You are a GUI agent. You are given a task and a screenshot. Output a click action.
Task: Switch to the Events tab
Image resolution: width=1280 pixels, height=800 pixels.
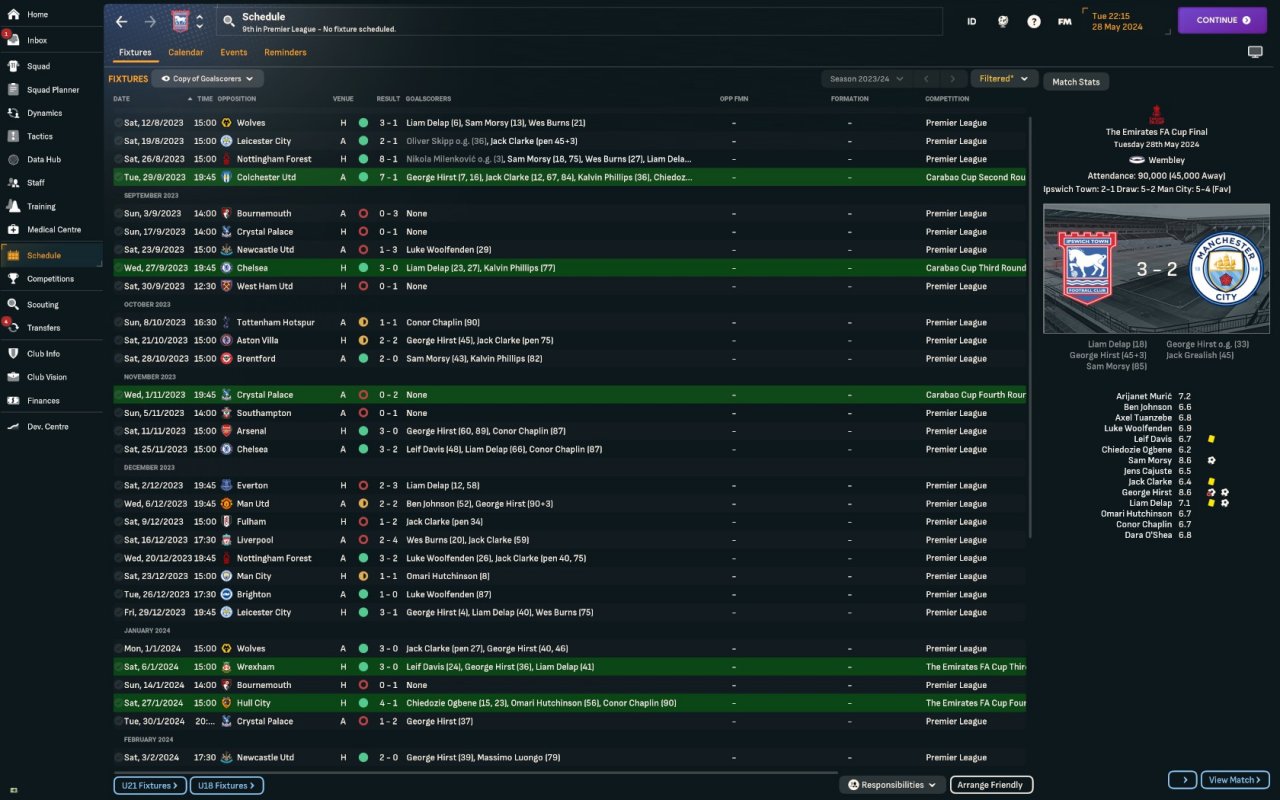(234, 52)
